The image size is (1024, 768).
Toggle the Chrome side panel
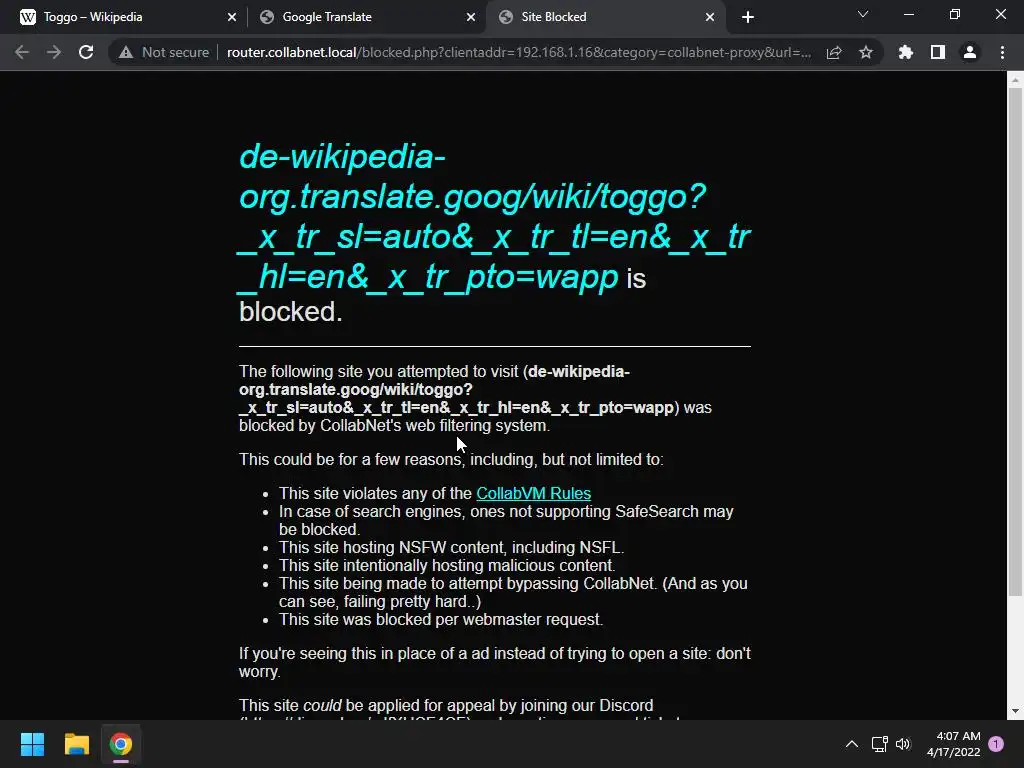click(938, 52)
